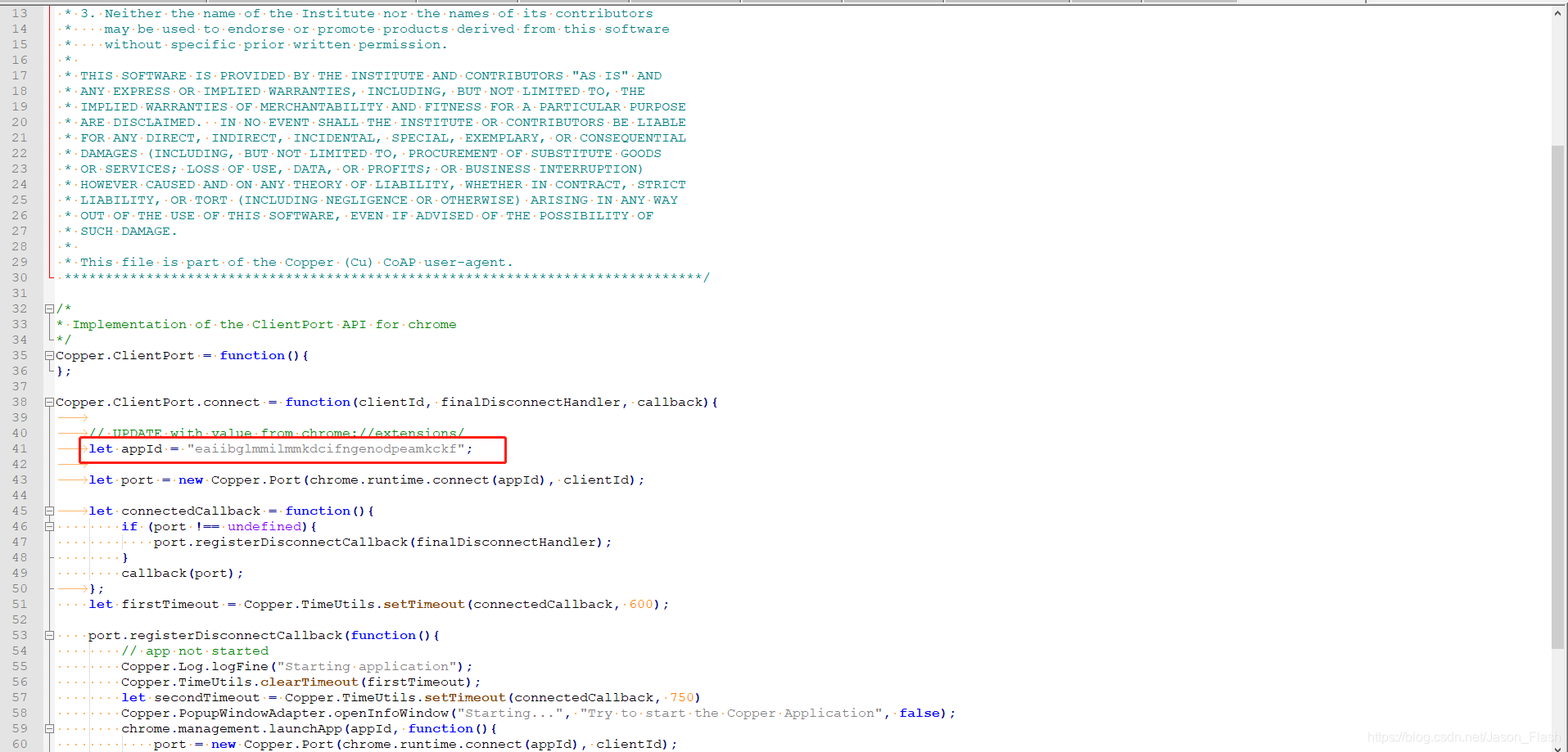Click the "// UPDATE with value from chrome://extensions/" comment

click(277, 434)
